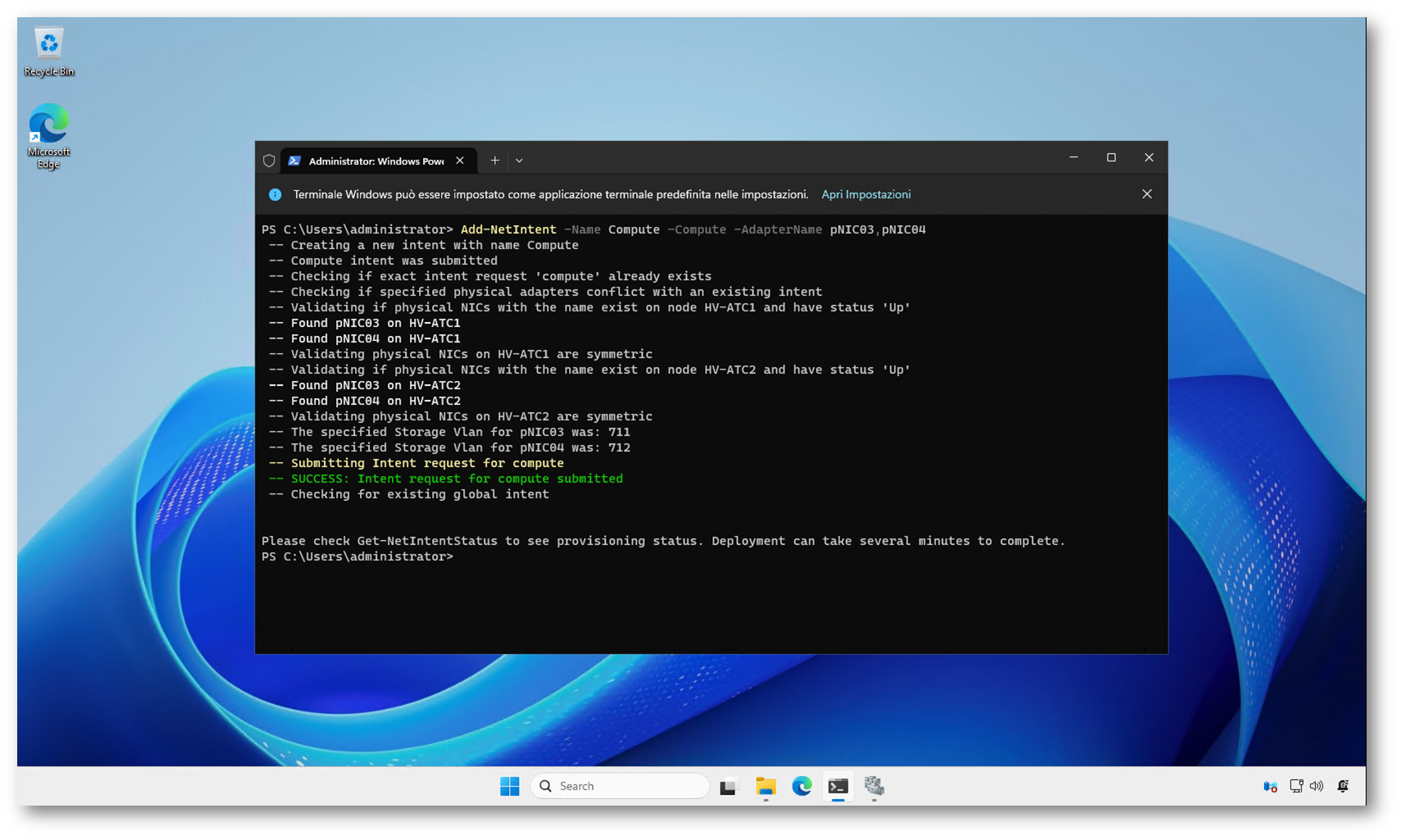Click the shield icon in terminal title bar

269,161
